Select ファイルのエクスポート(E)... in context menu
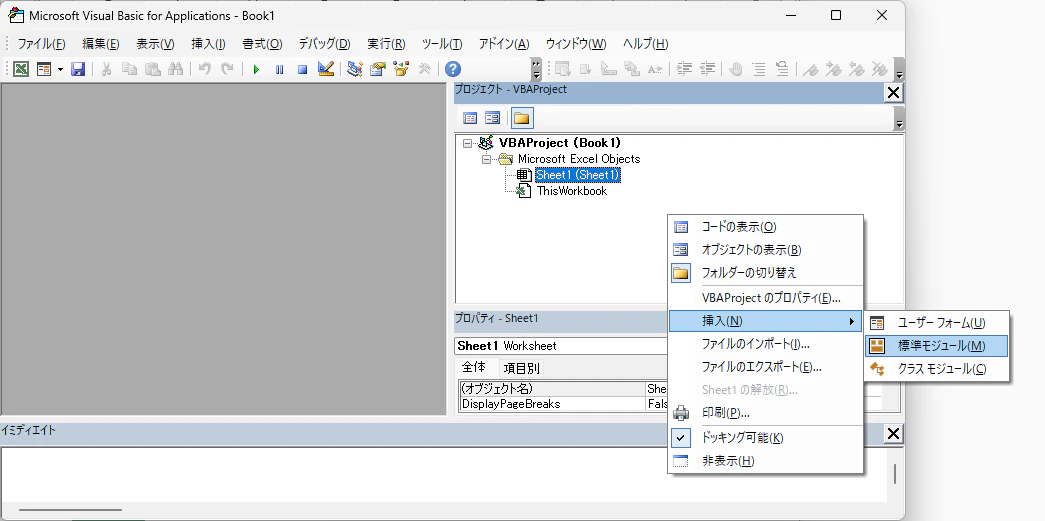 tap(765, 367)
